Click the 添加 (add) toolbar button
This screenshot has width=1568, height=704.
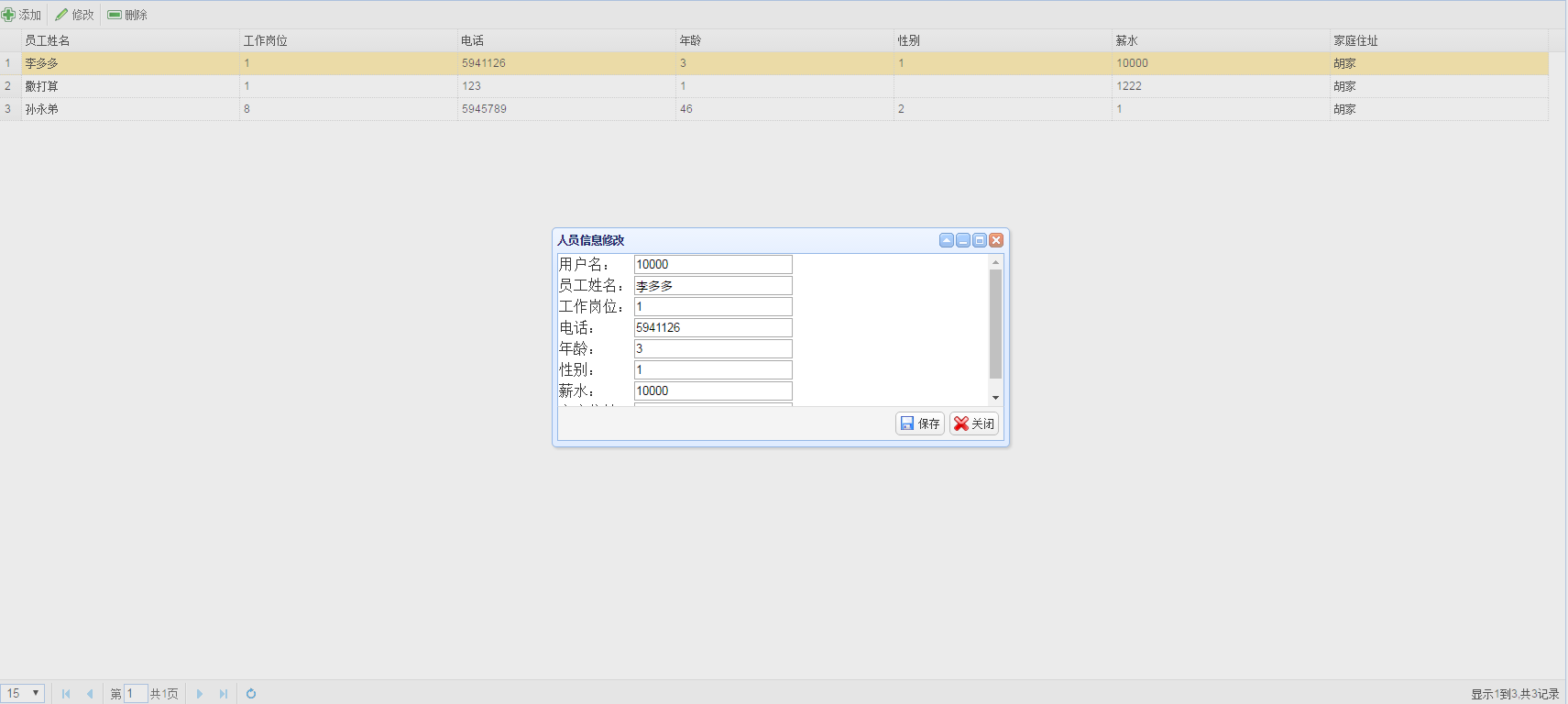(x=22, y=15)
